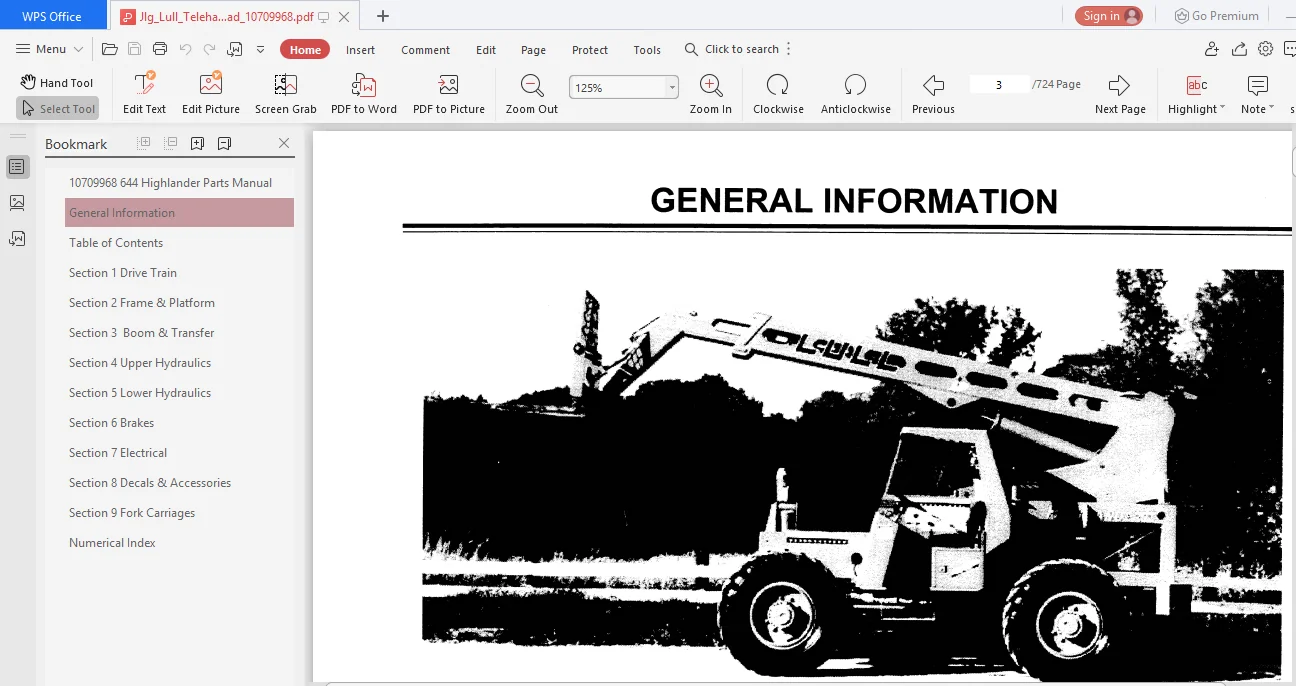1296x686 pixels.
Task: Click the Sign in button
Action: (x=1110, y=16)
